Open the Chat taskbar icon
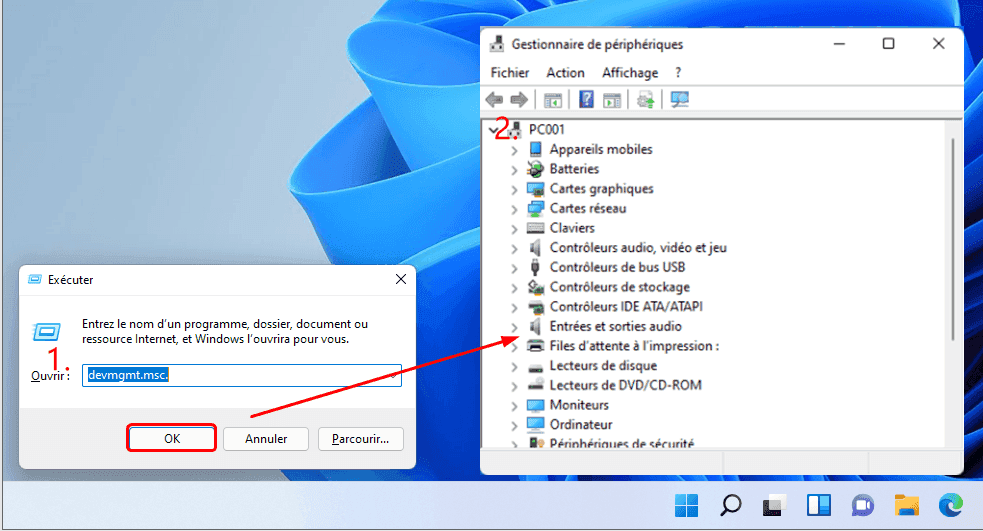 863,505
